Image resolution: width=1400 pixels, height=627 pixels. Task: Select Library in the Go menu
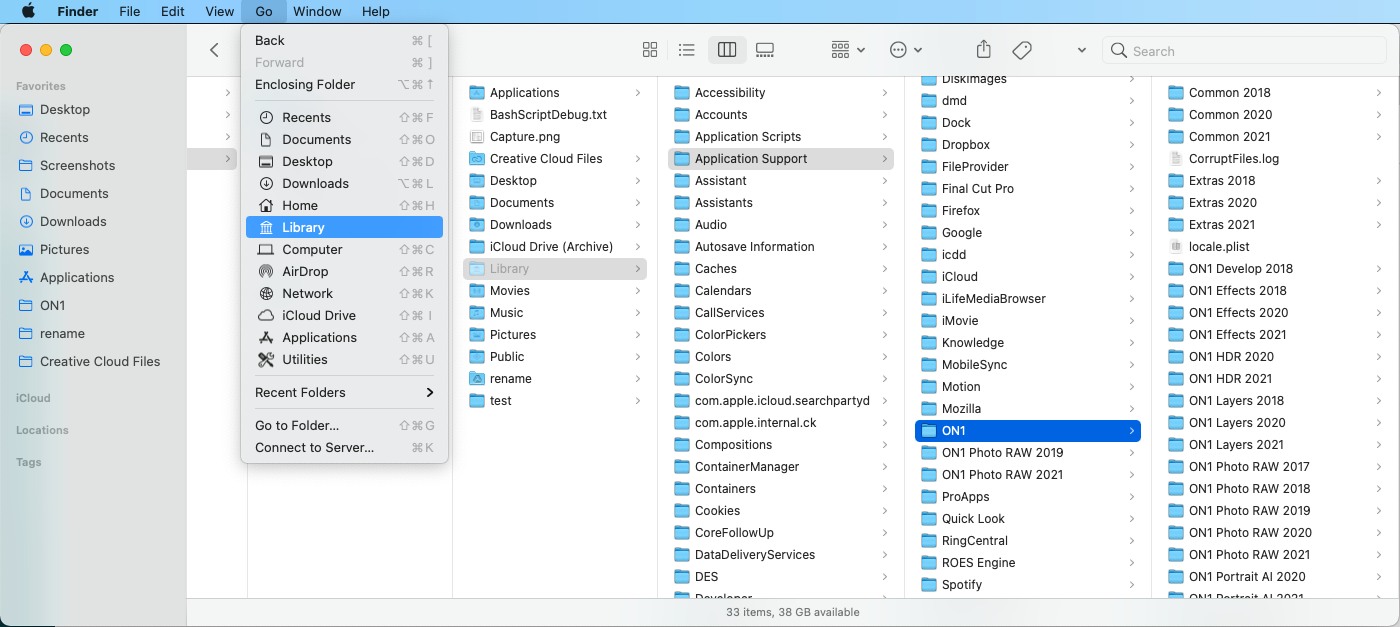(x=303, y=227)
